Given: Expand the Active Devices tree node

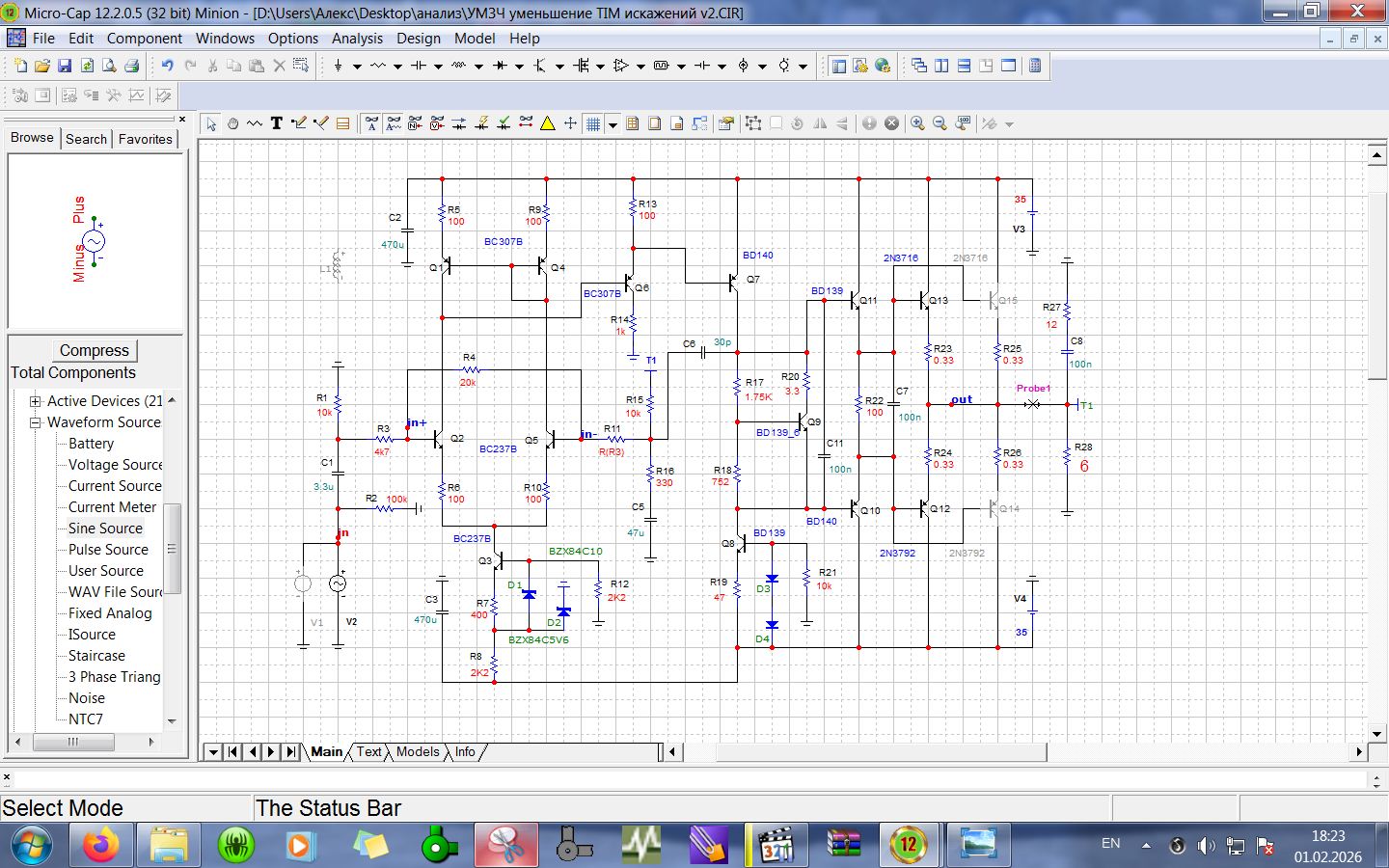Looking at the screenshot, I should pyautogui.click(x=36, y=401).
